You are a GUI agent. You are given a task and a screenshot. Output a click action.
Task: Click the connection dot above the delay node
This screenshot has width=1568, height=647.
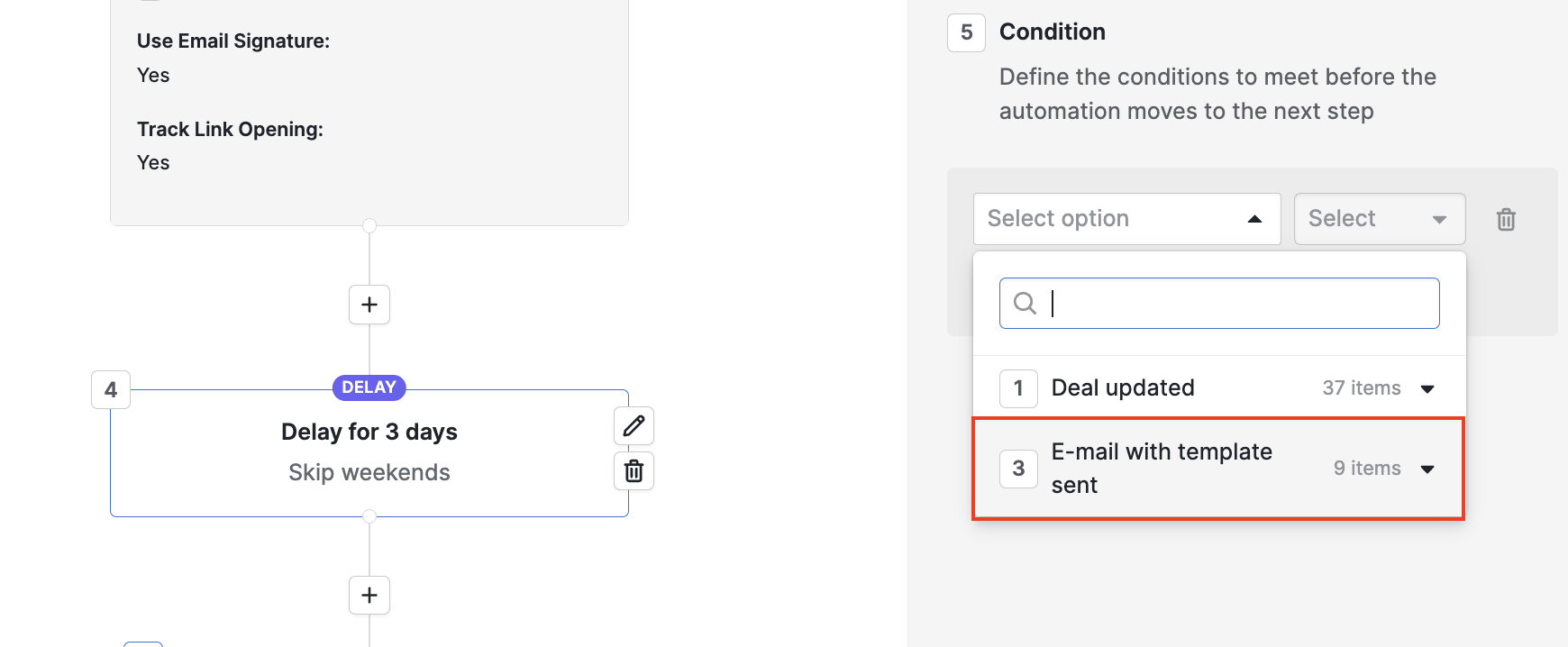(x=369, y=226)
